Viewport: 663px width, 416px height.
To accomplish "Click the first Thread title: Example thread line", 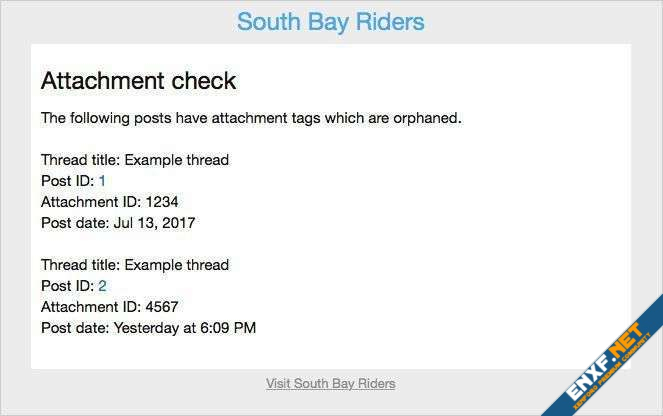I will pos(135,160).
